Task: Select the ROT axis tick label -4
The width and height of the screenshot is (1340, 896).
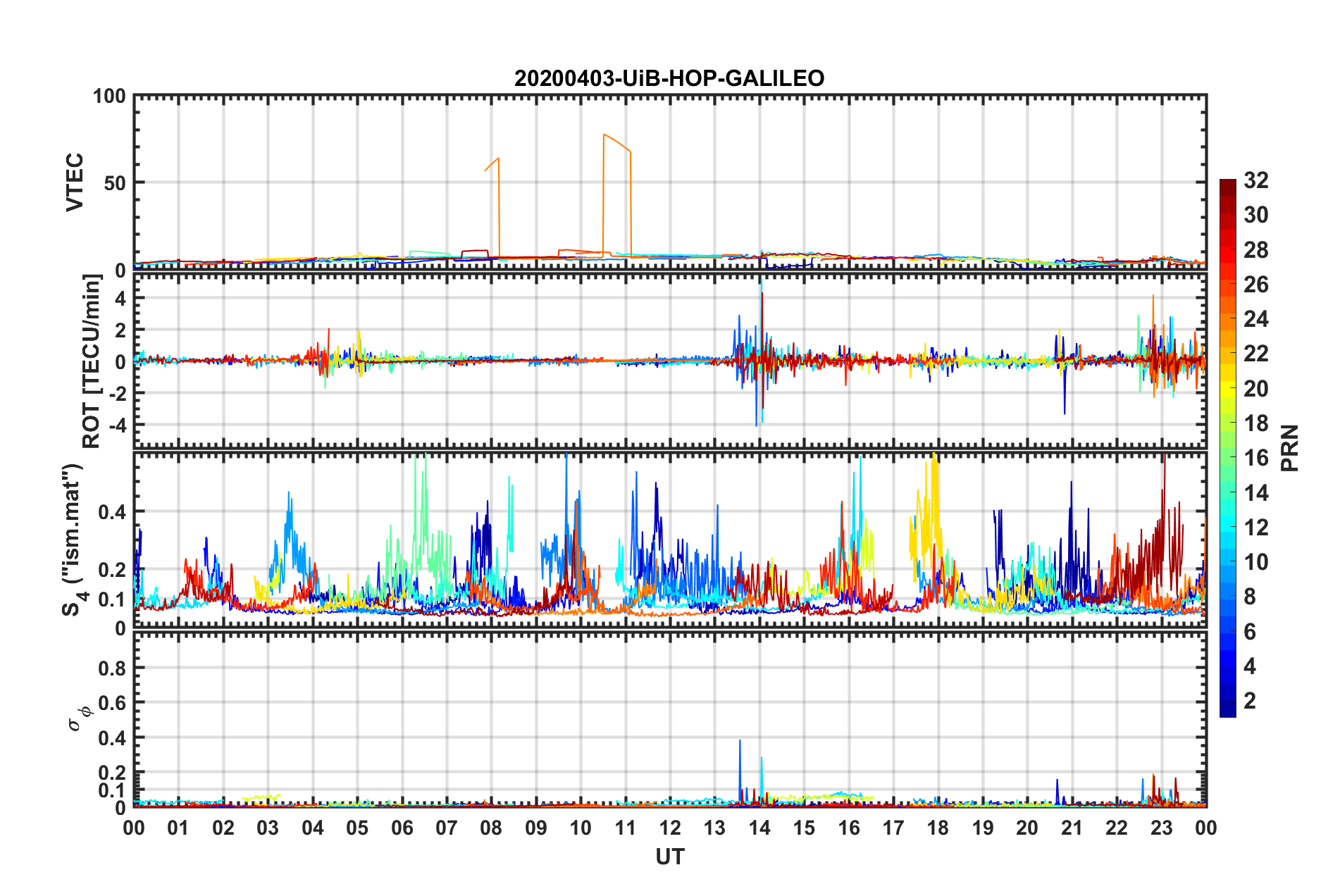Action: pyautogui.click(x=116, y=425)
